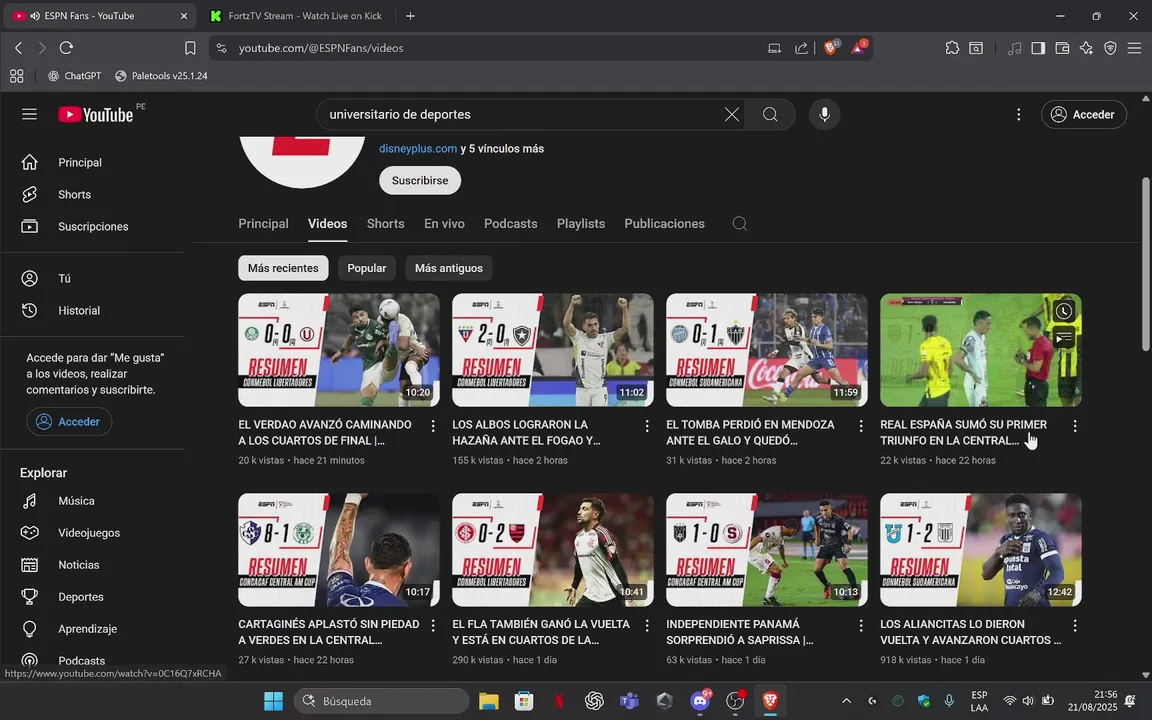This screenshot has width=1152, height=720.
Task: Reload the page in browser toolbar
Action: coord(66,48)
